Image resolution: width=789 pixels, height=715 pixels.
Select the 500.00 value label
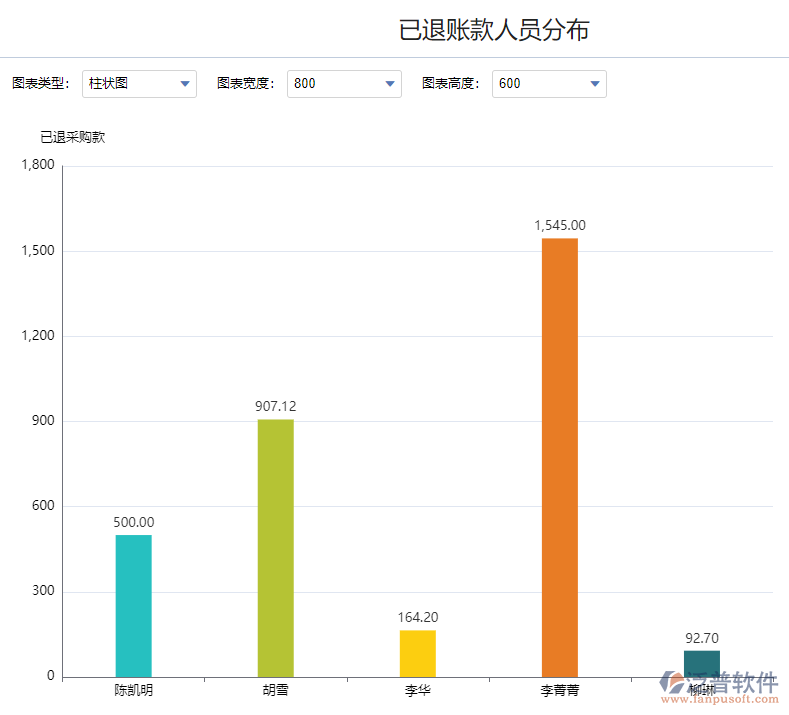133,522
